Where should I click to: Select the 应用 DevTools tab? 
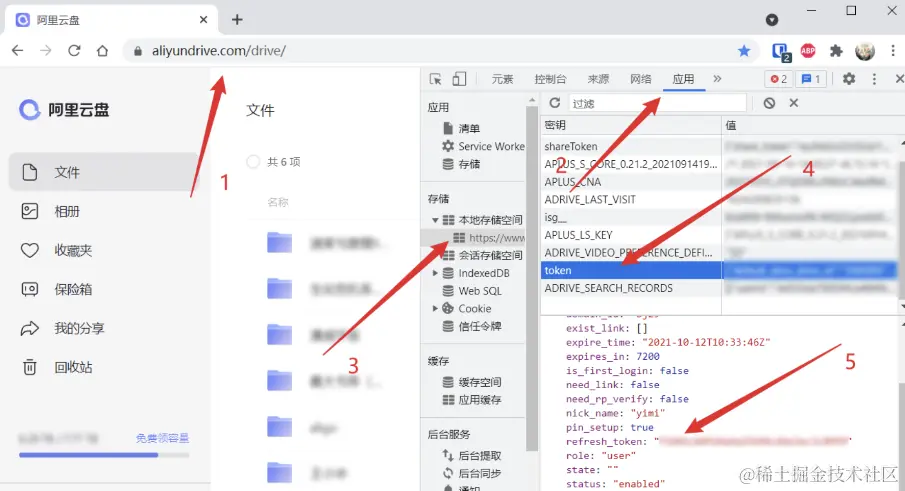(683, 79)
